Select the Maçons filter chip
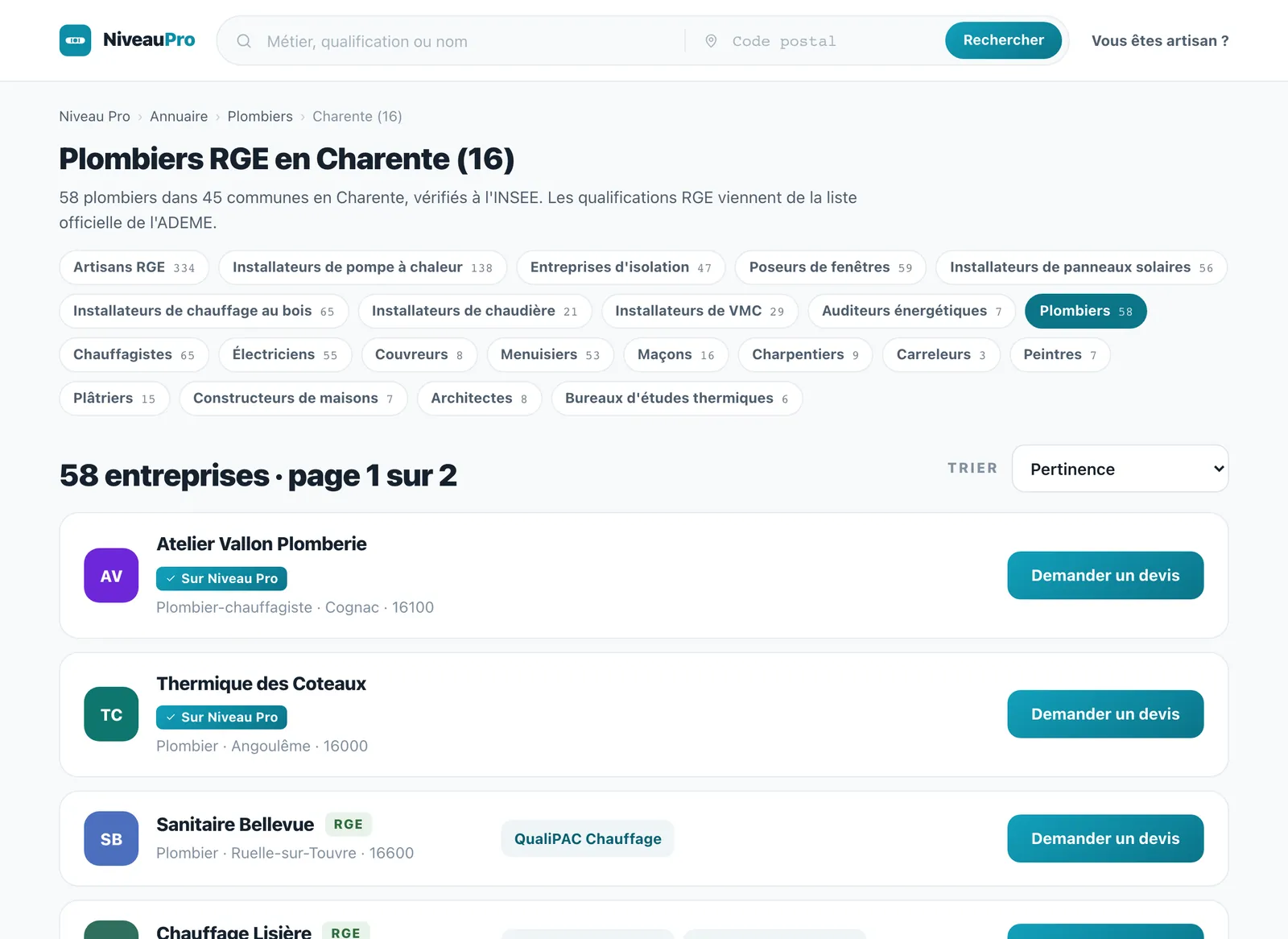This screenshot has width=1288, height=939. pos(675,354)
